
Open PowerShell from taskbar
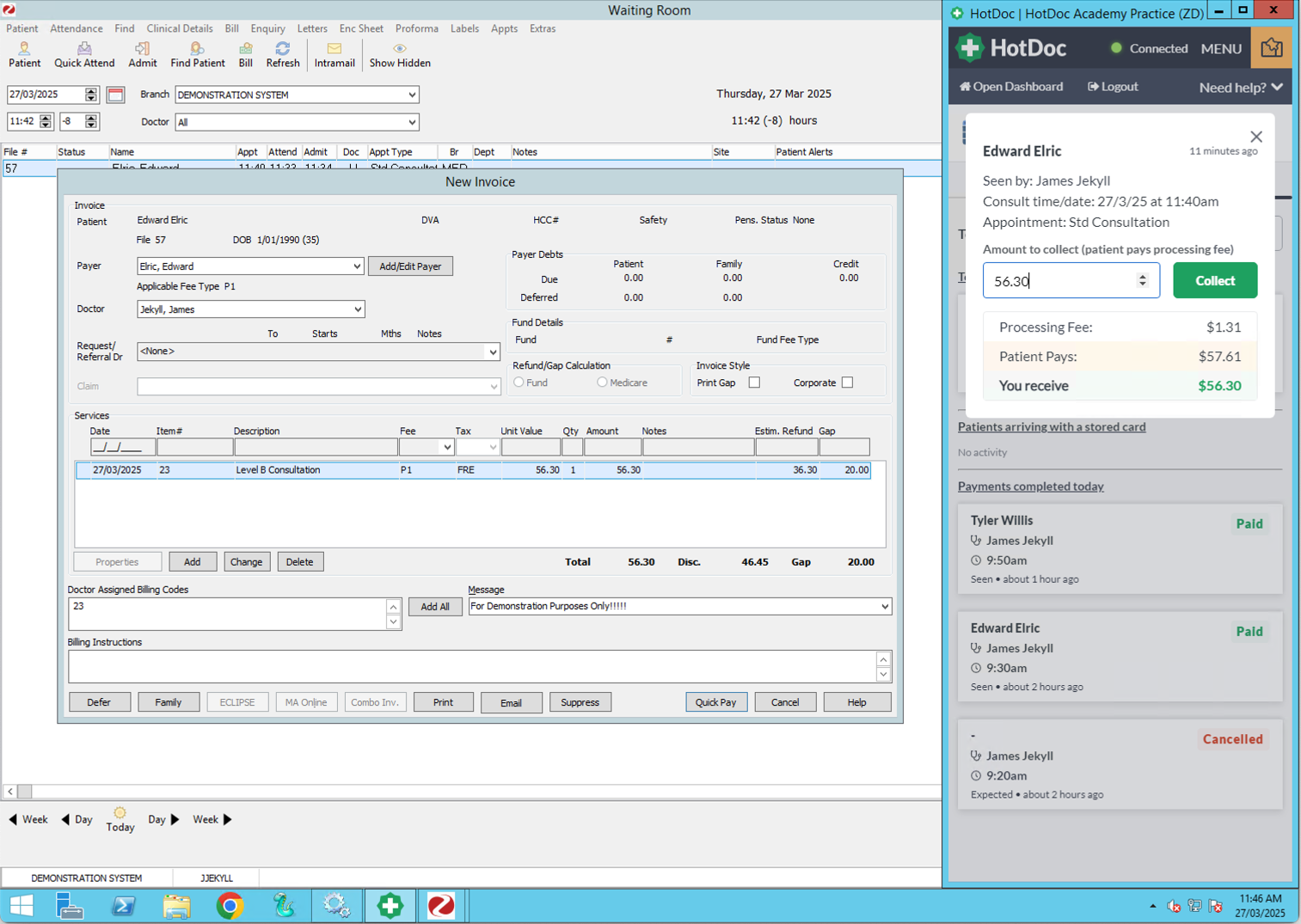tap(123, 906)
